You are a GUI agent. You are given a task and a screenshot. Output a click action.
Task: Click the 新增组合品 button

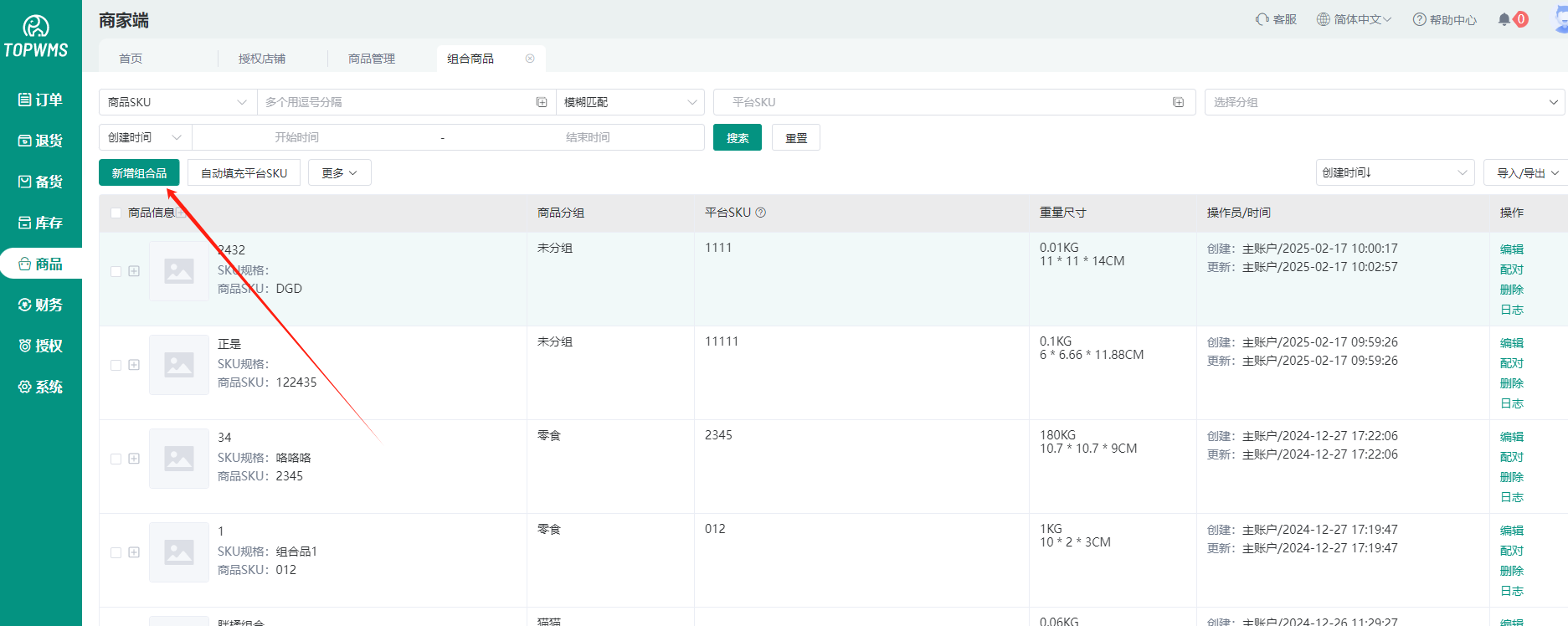[139, 172]
